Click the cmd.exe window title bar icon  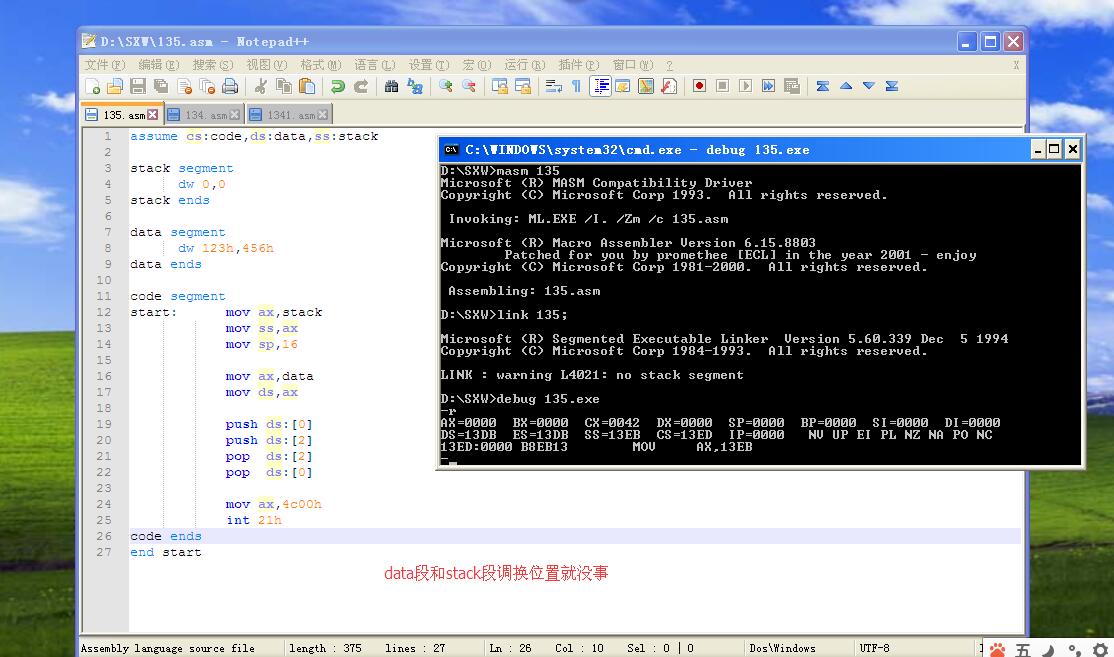tap(451, 149)
